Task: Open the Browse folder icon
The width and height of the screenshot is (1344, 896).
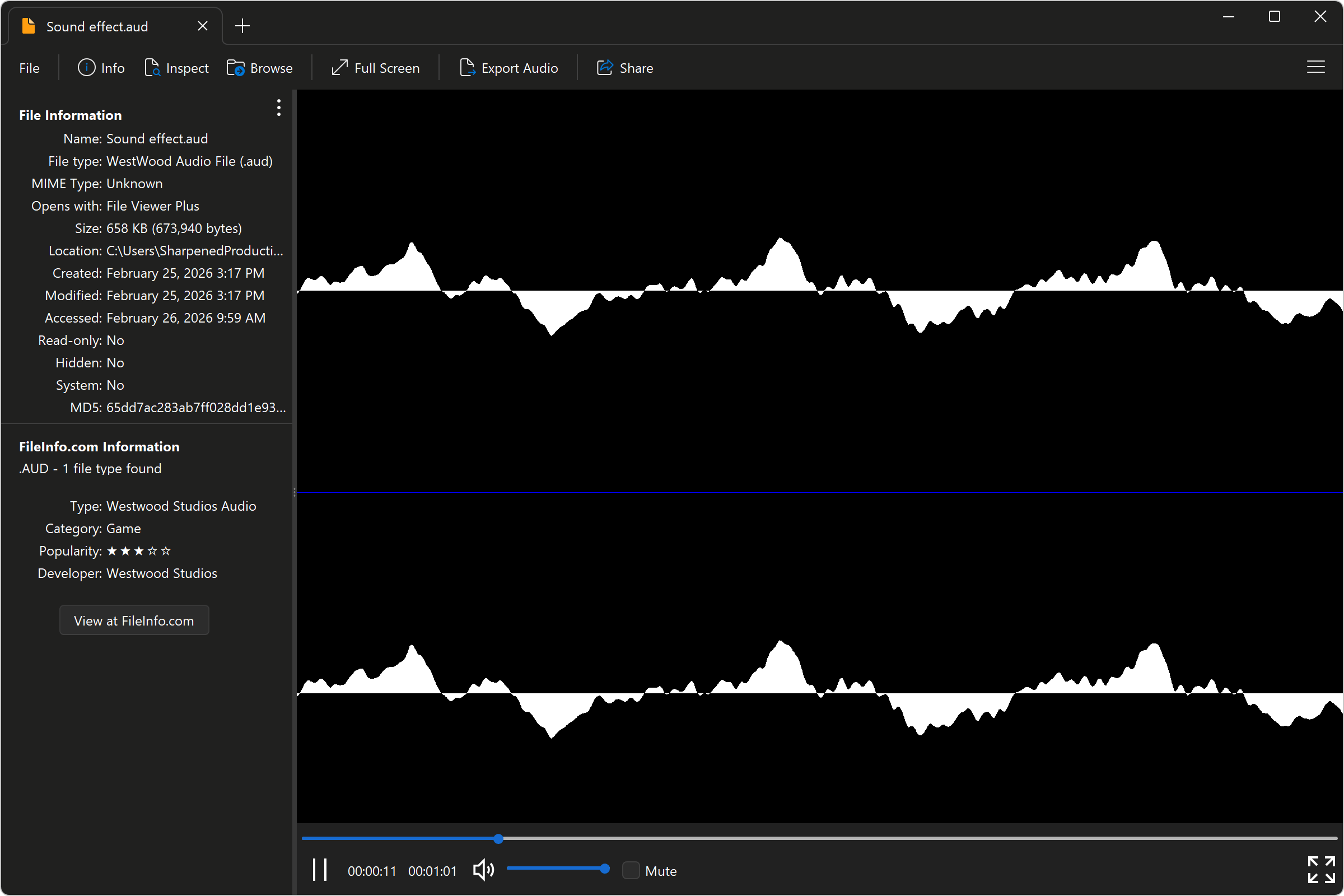Action: pyautogui.click(x=259, y=68)
